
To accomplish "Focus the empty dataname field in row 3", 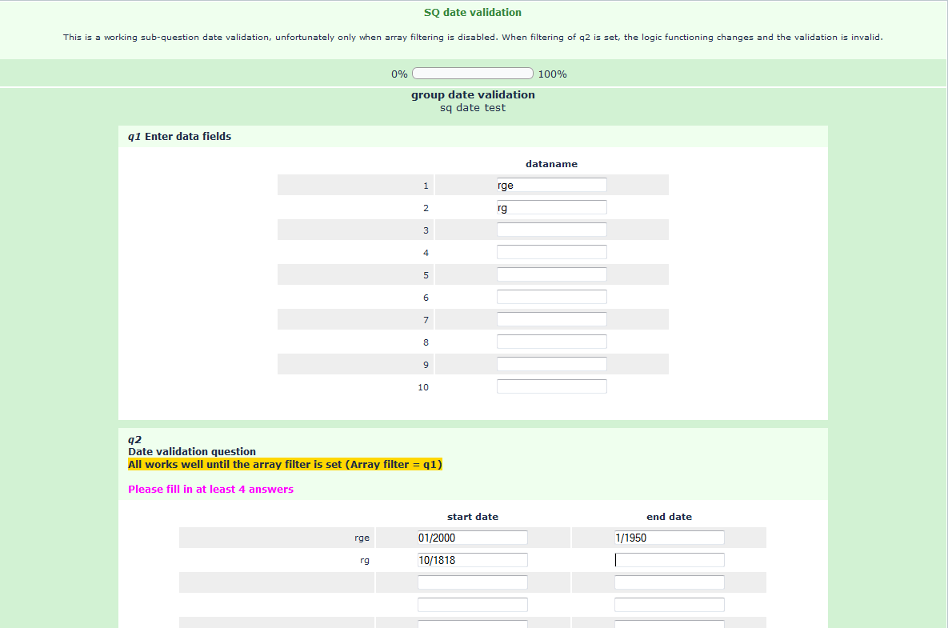I will pyautogui.click(x=551, y=230).
